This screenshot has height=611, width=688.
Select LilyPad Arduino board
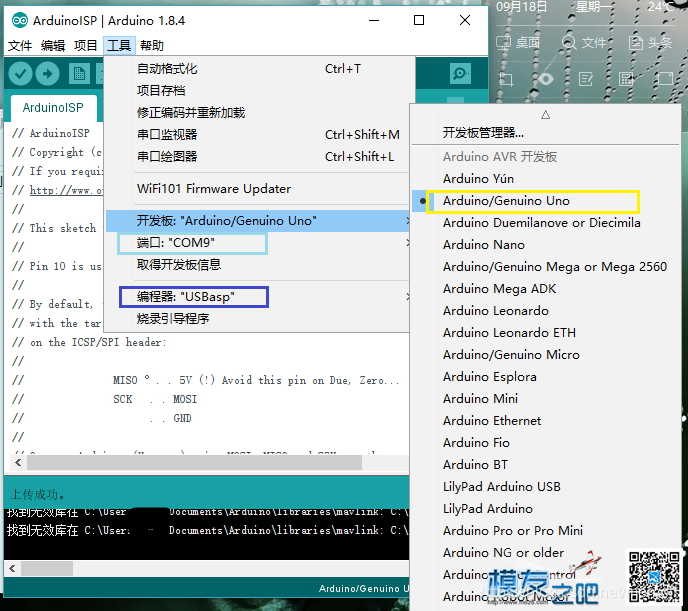545,508
